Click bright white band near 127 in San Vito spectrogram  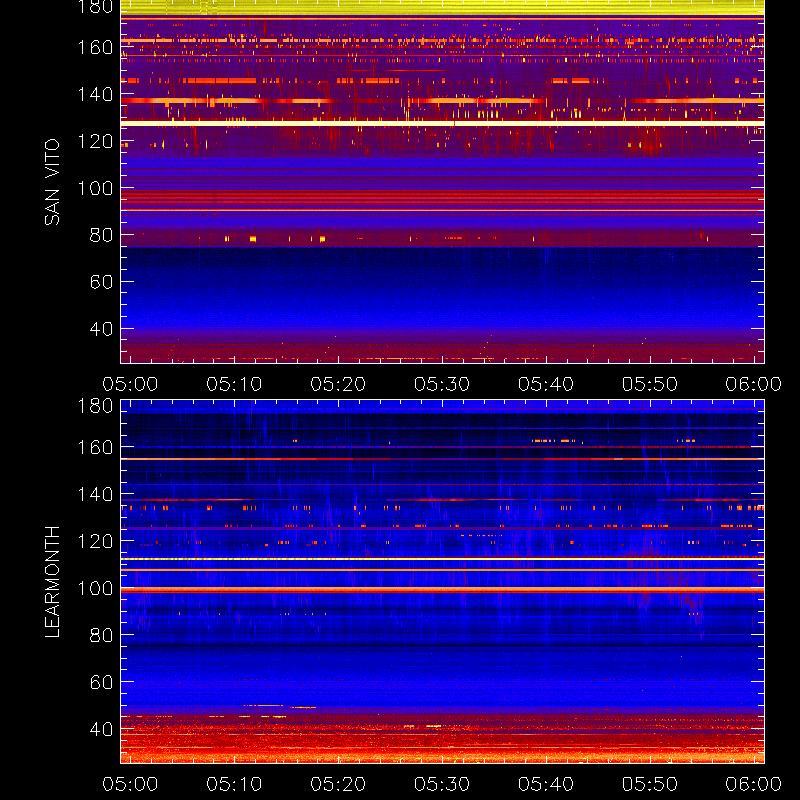coord(442,123)
